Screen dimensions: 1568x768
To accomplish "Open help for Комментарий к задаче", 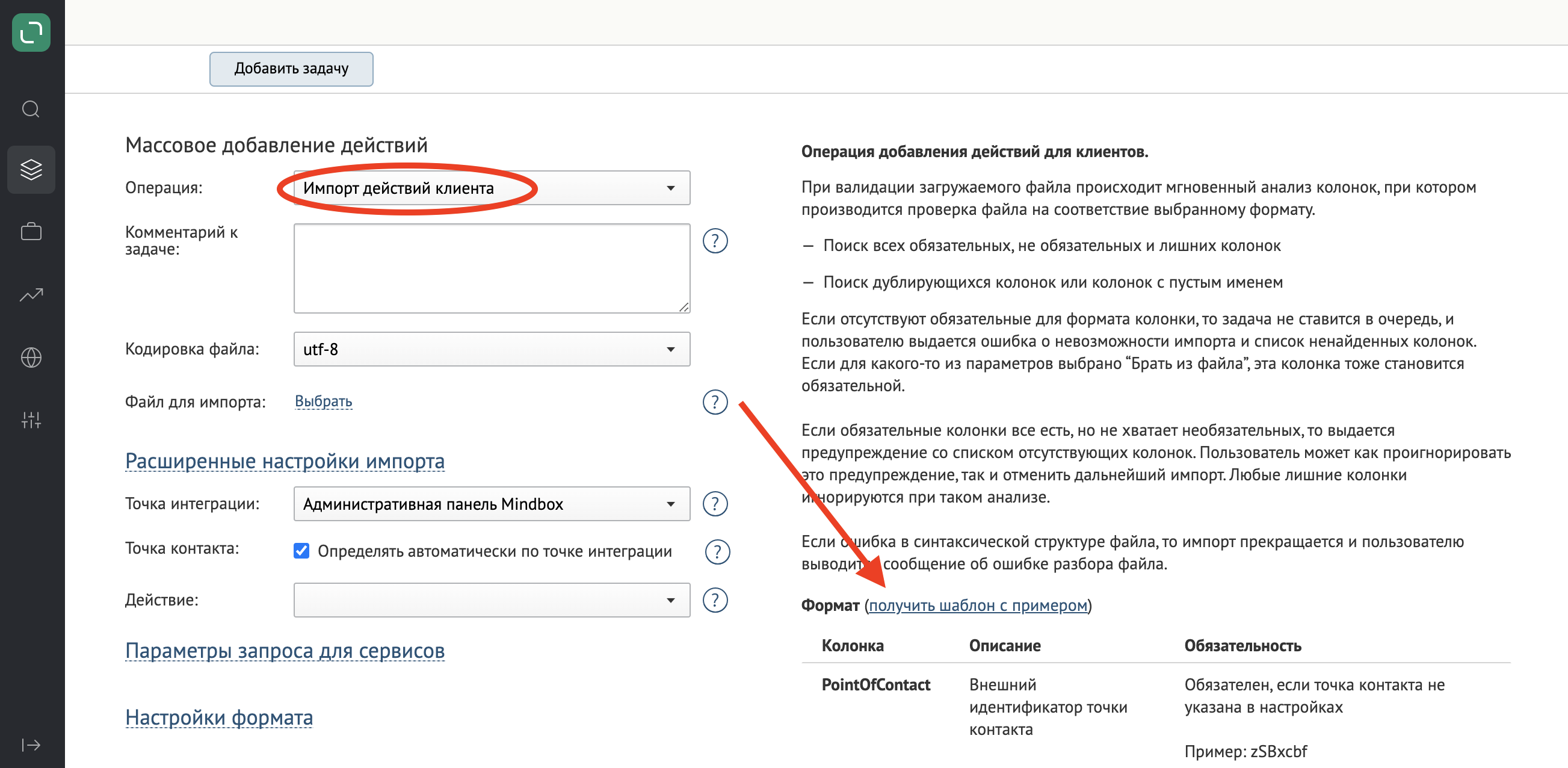I will tap(715, 241).
